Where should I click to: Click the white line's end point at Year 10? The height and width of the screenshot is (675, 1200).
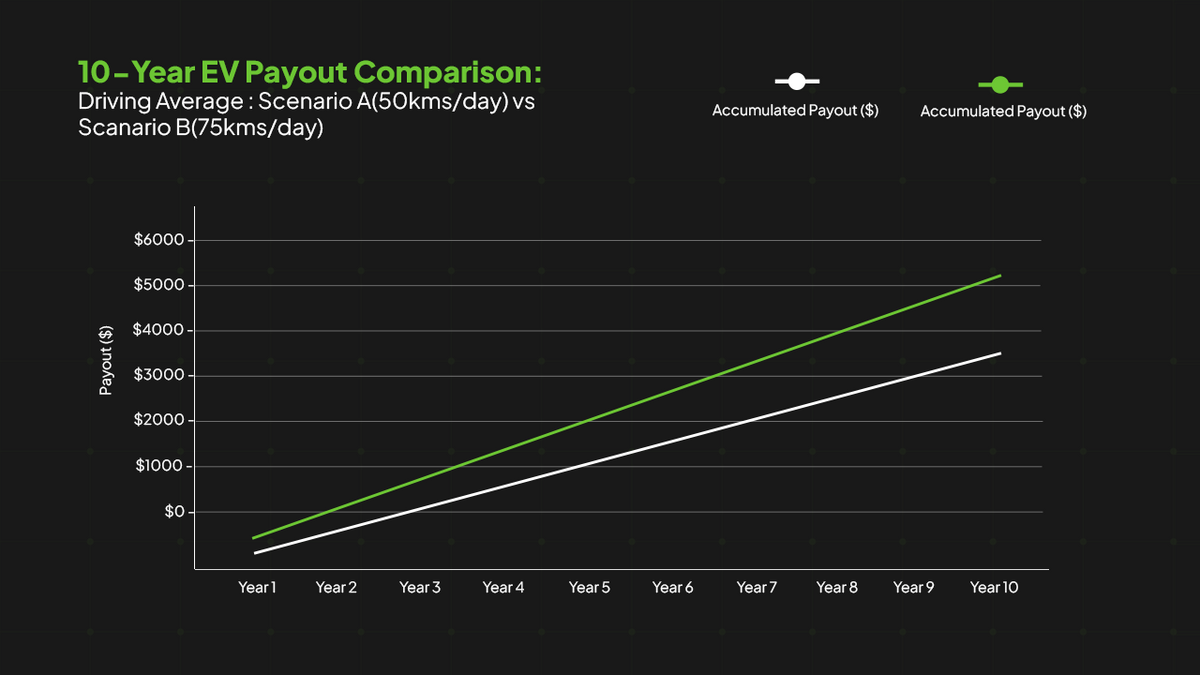[x=1000, y=353]
